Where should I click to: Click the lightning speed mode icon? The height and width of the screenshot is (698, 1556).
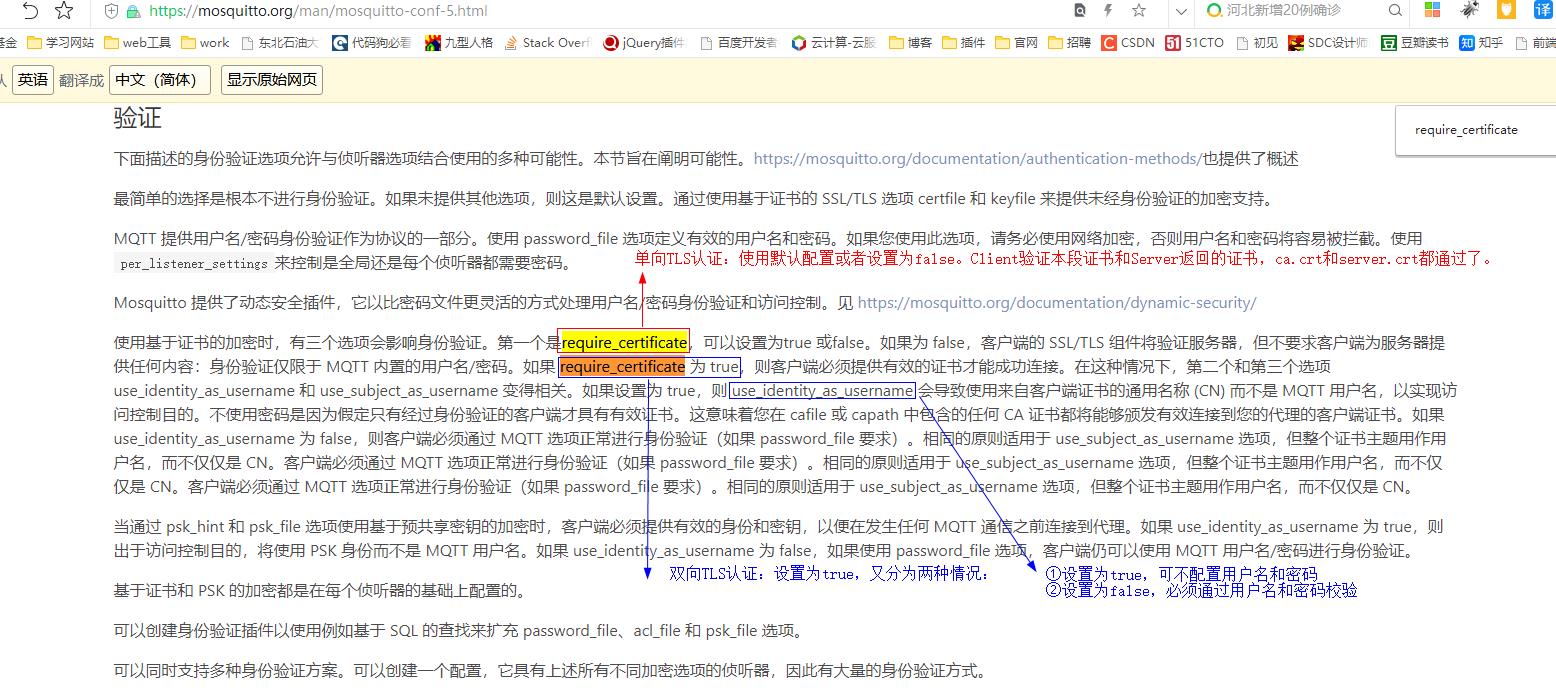(x=1108, y=11)
